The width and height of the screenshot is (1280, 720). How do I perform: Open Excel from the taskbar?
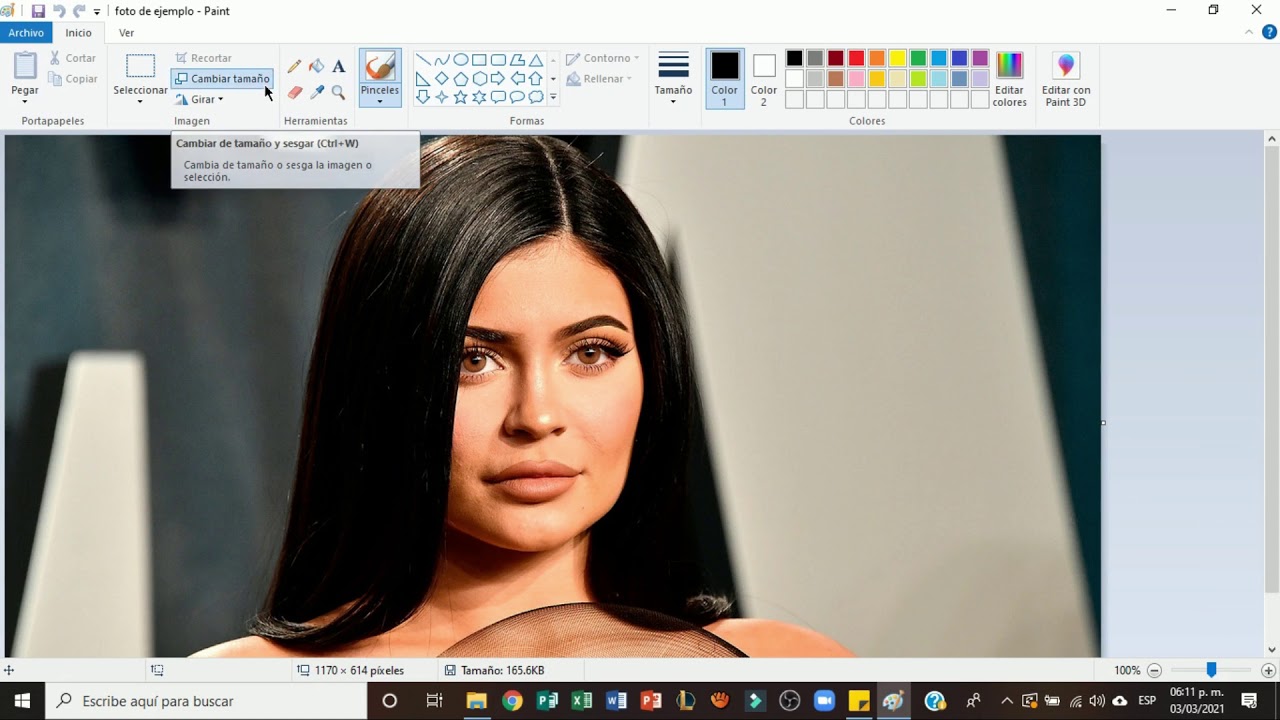click(x=581, y=701)
